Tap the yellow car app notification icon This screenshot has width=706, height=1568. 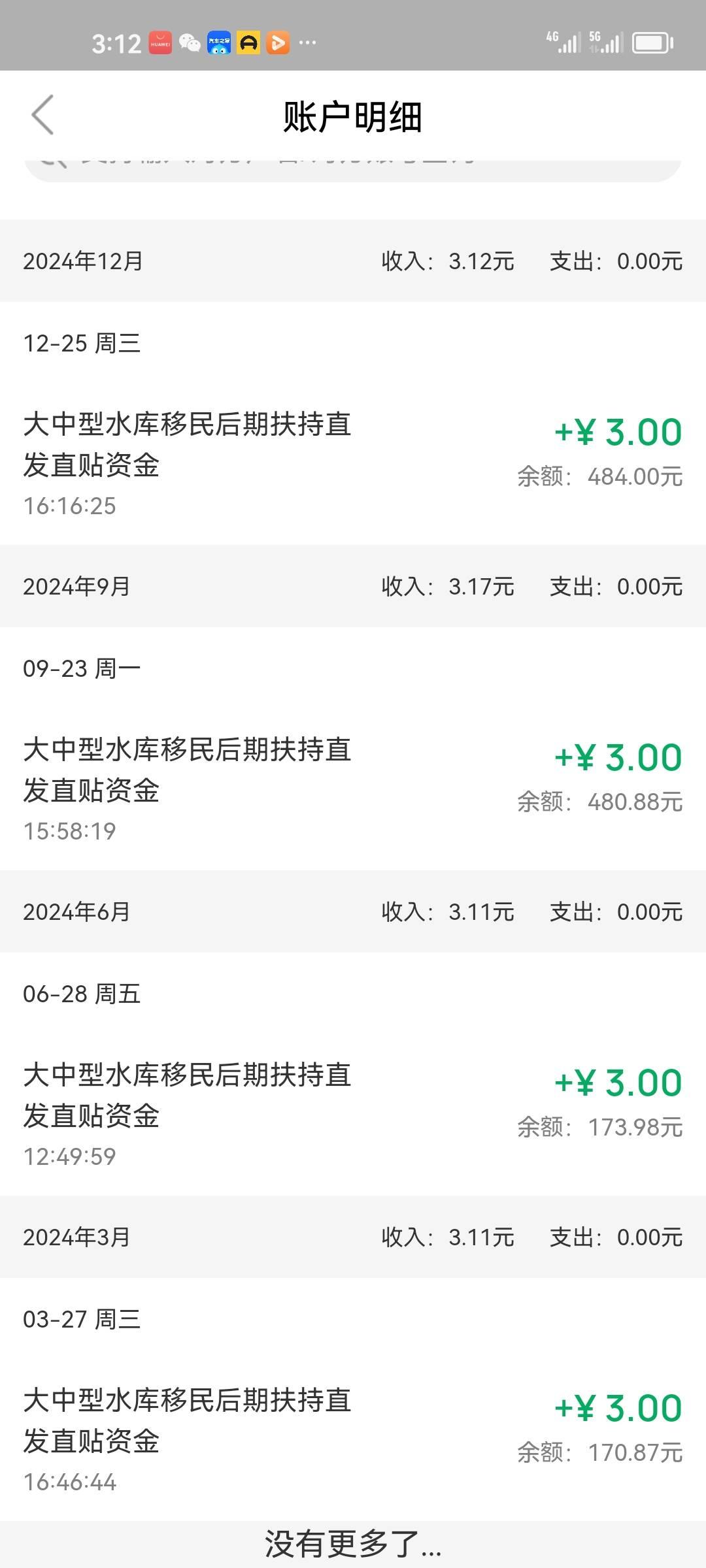click(x=248, y=43)
